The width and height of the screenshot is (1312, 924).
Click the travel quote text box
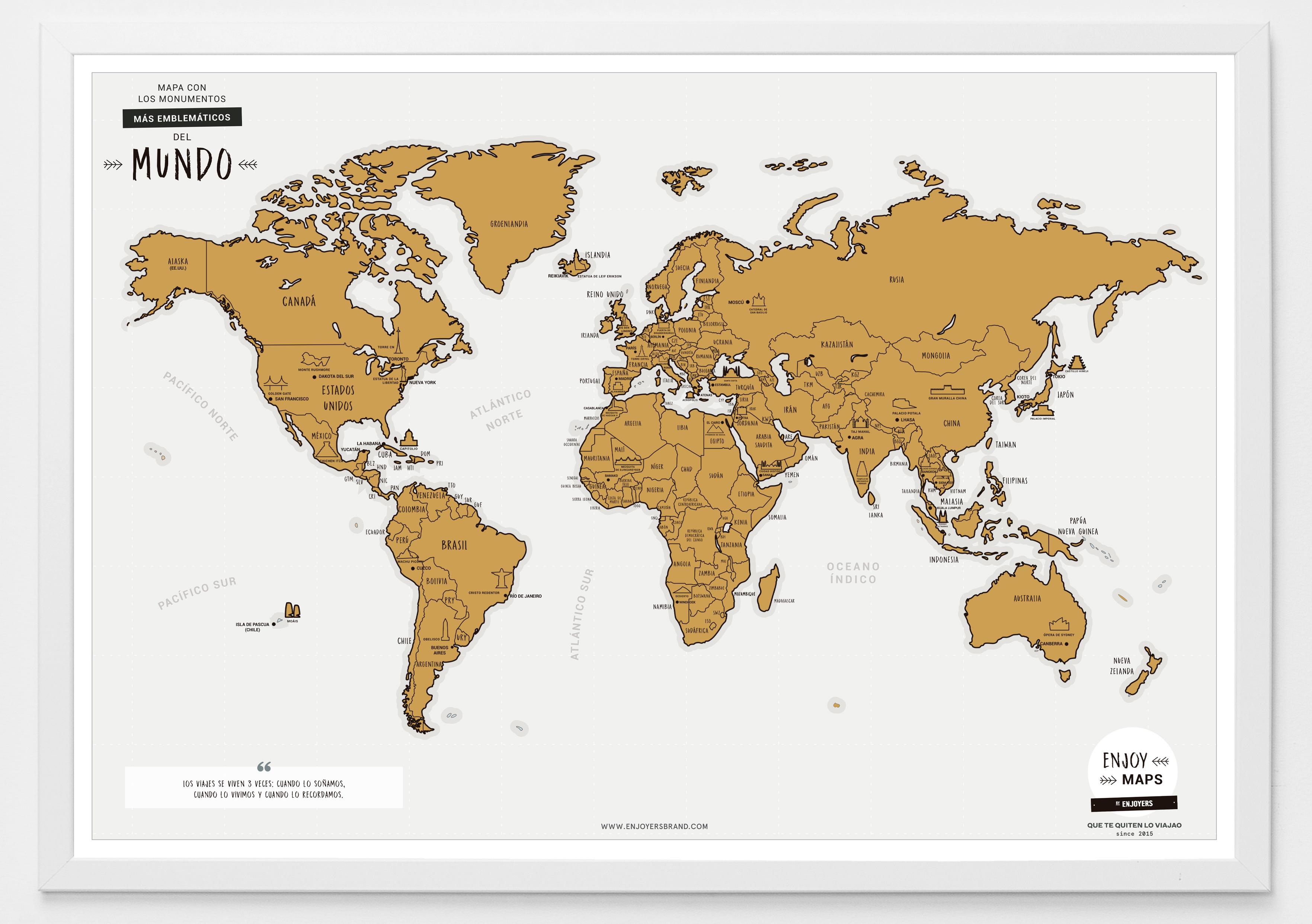(x=264, y=787)
